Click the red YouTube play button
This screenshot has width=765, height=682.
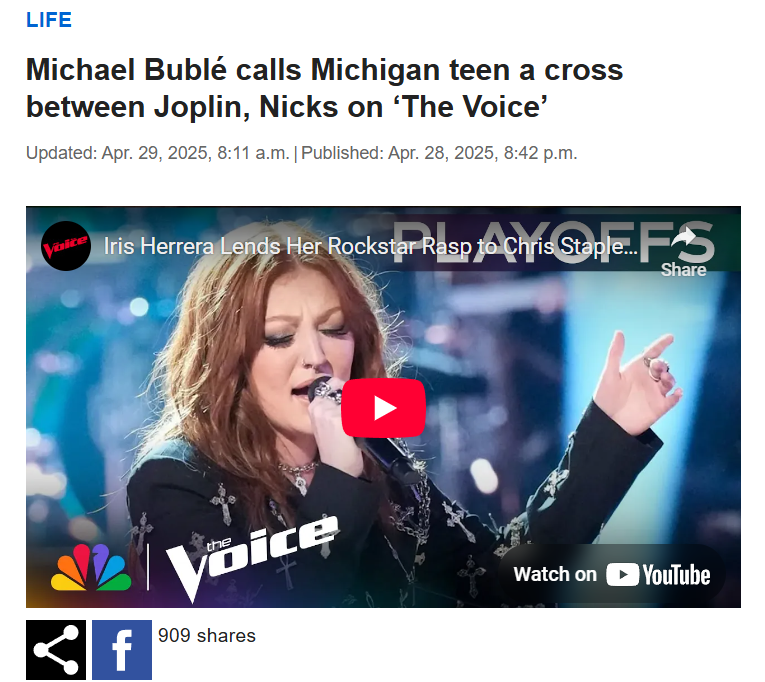(x=383, y=408)
